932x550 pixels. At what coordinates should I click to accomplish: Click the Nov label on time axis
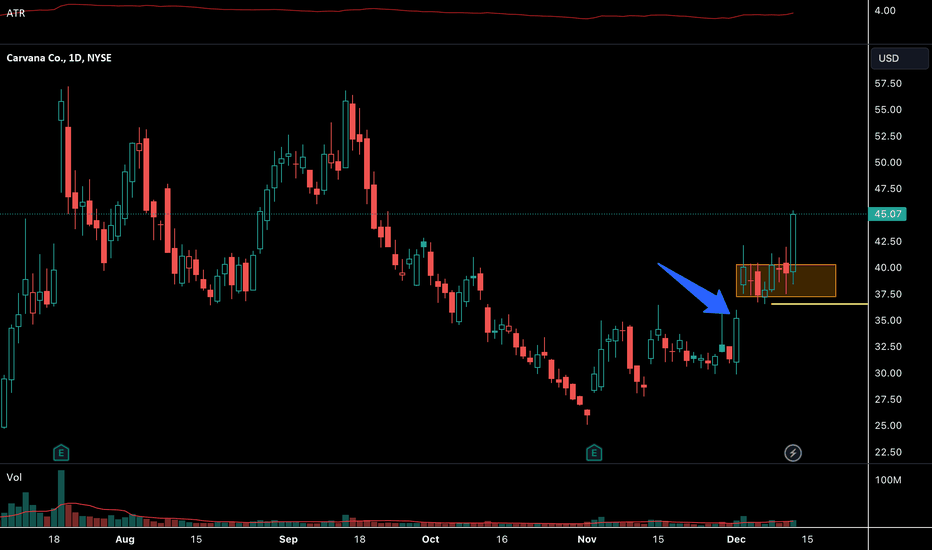(x=587, y=539)
